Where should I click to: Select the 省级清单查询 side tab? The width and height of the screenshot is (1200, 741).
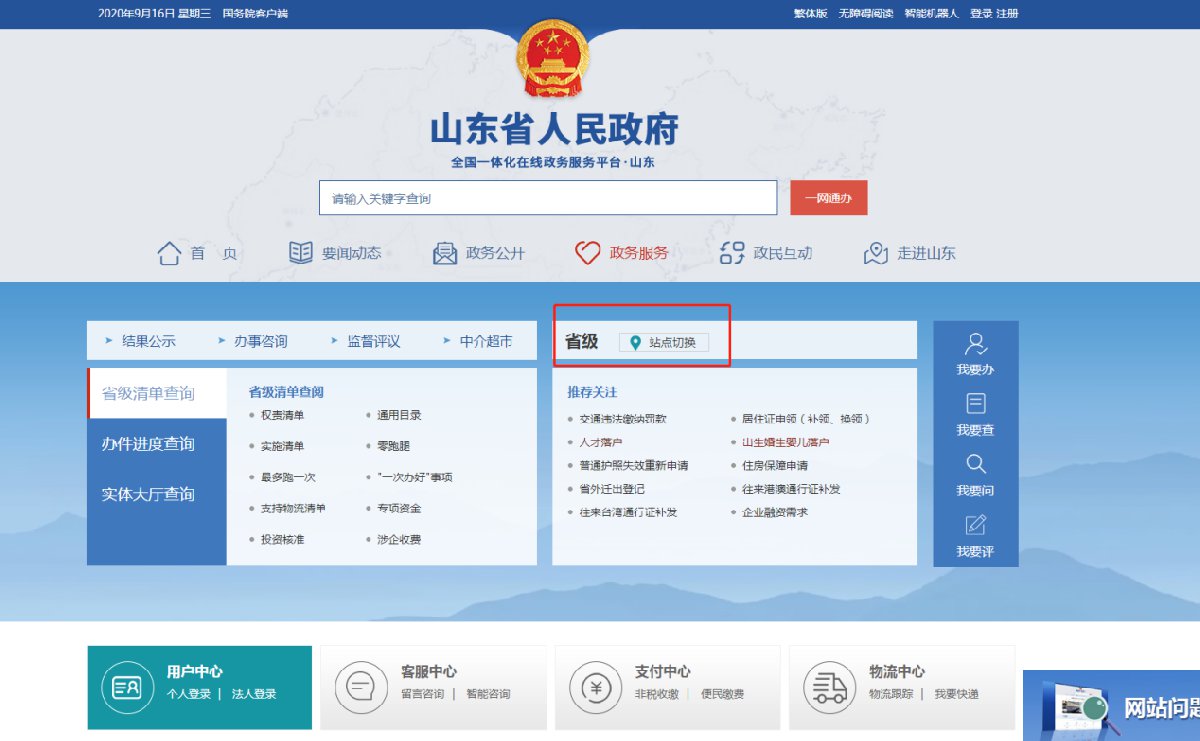[x=157, y=393]
